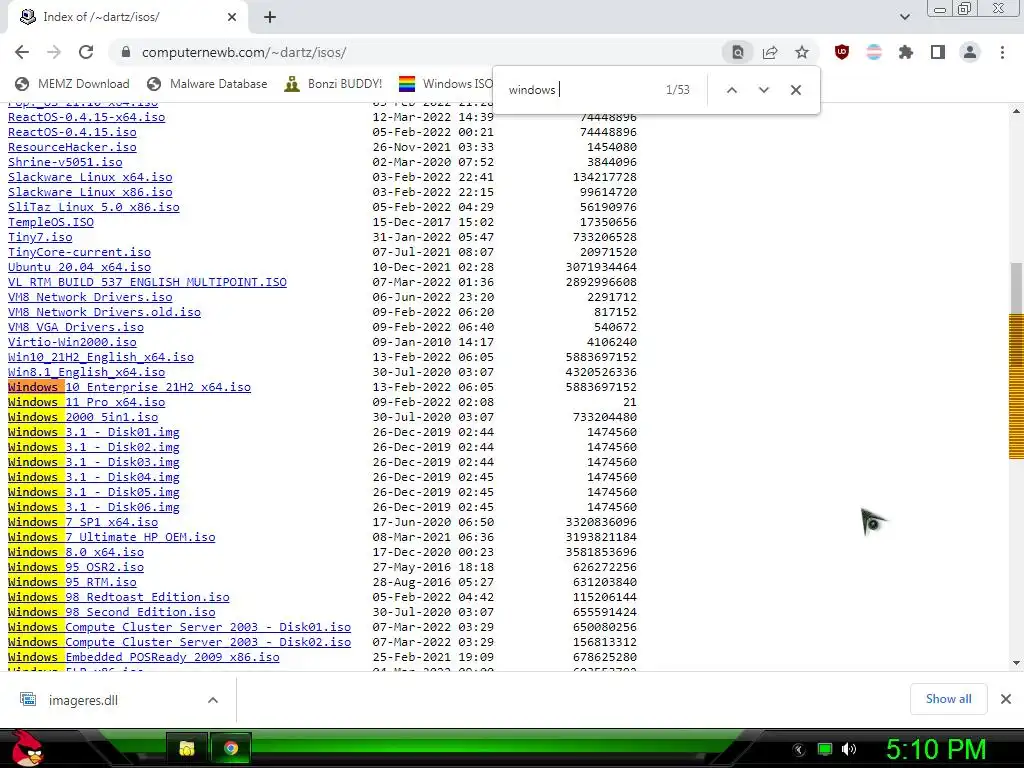Close the find bar
Viewport: 1024px width, 768px height.
coord(795,90)
